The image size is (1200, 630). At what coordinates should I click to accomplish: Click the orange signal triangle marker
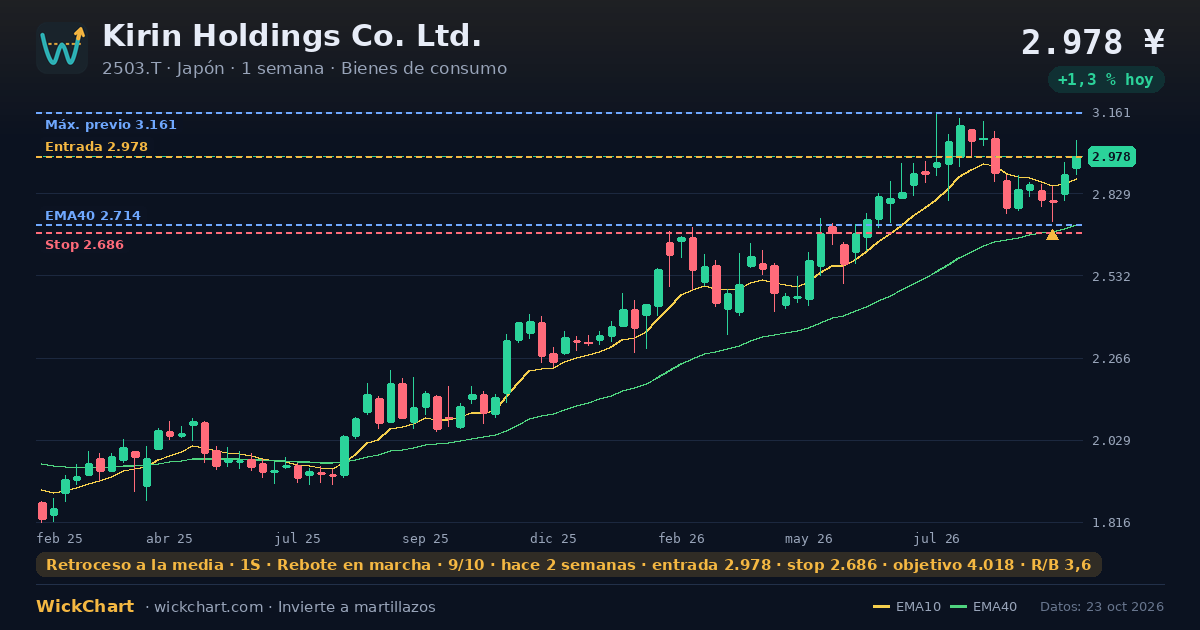pos(1052,234)
